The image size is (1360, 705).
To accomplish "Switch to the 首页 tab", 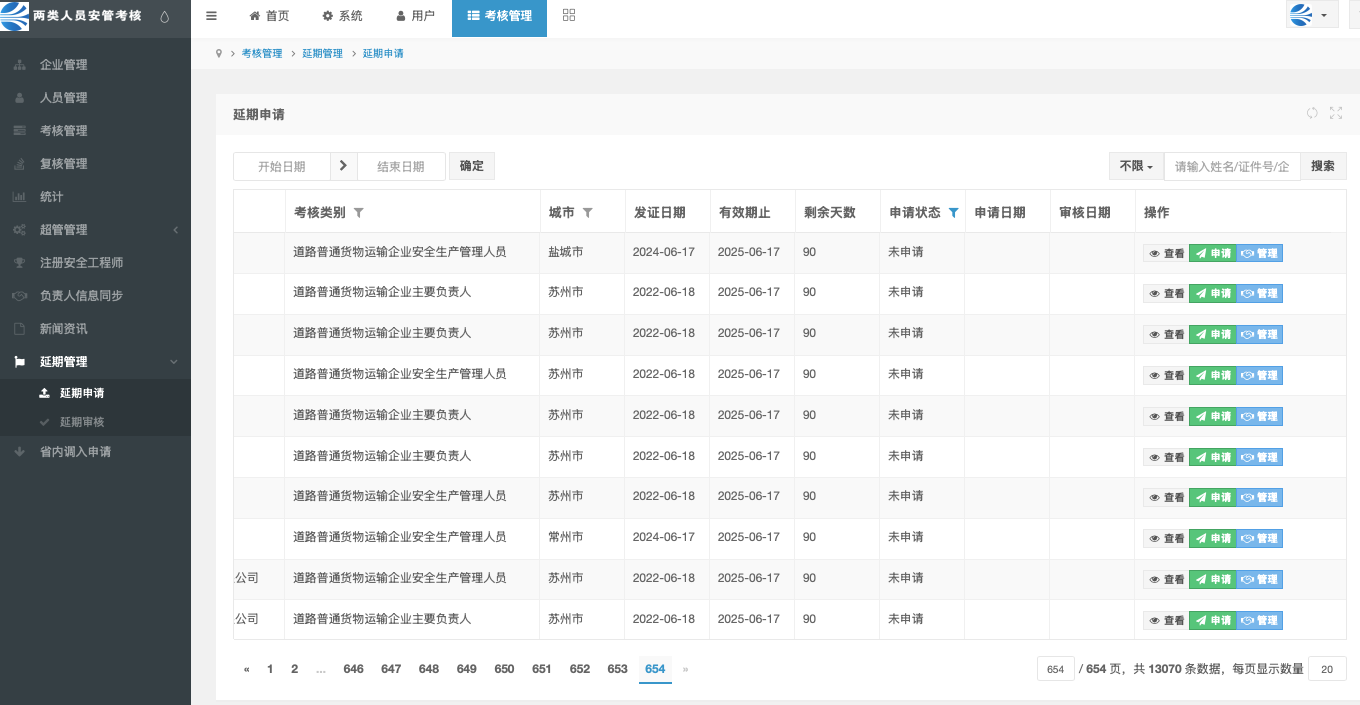I will point(269,16).
